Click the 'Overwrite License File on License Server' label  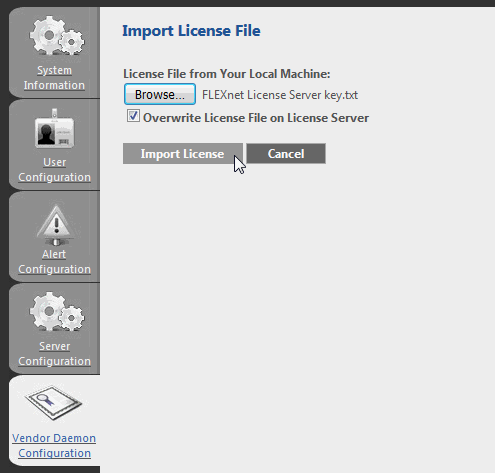point(256,118)
